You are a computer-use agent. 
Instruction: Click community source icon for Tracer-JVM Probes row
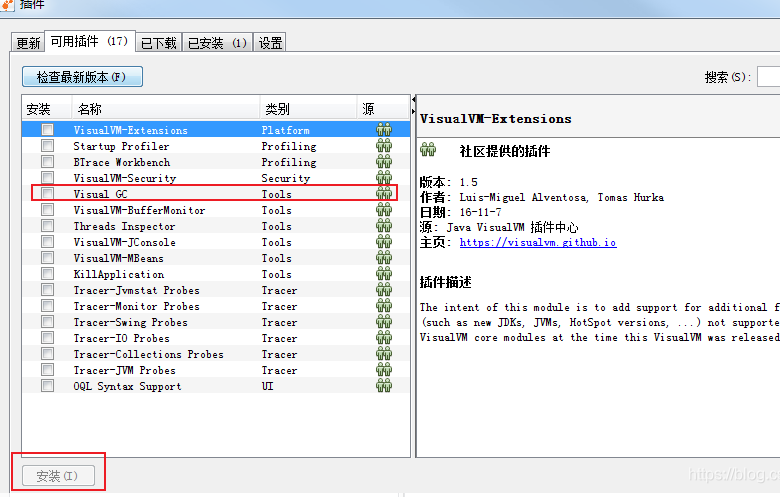coord(384,370)
